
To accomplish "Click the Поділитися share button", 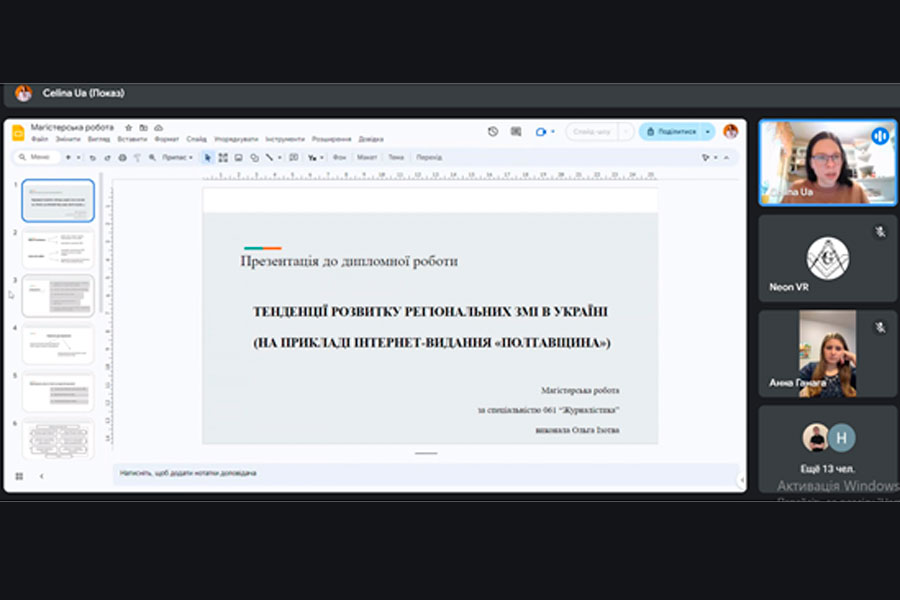I will pos(670,131).
